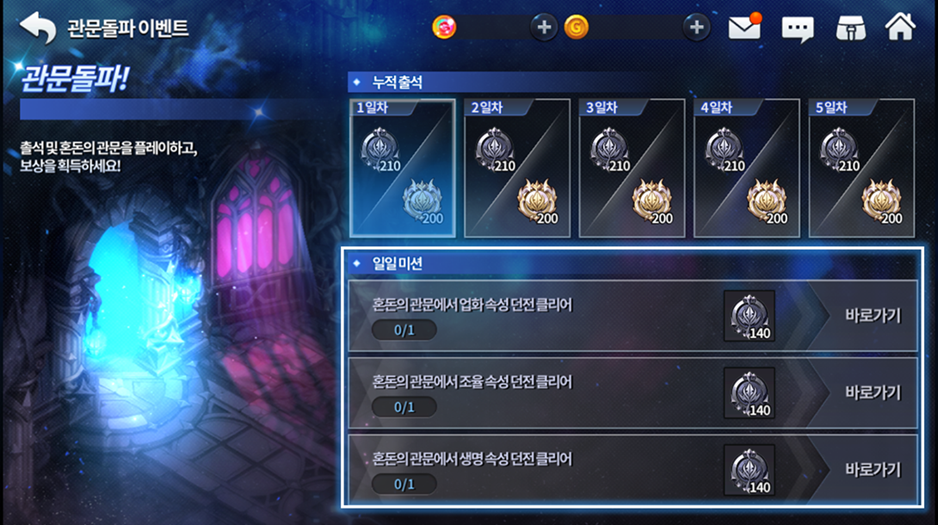Tap the 0/1 progress of 조율 mission
The height and width of the screenshot is (525, 938).
tap(404, 407)
